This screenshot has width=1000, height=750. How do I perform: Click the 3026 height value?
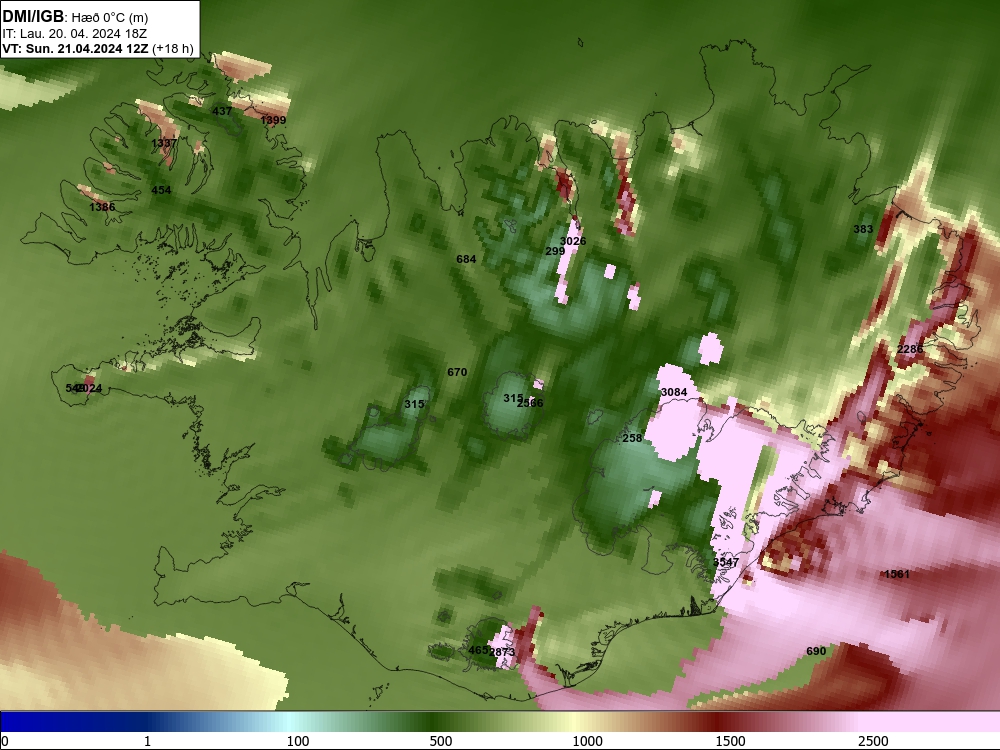click(573, 241)
